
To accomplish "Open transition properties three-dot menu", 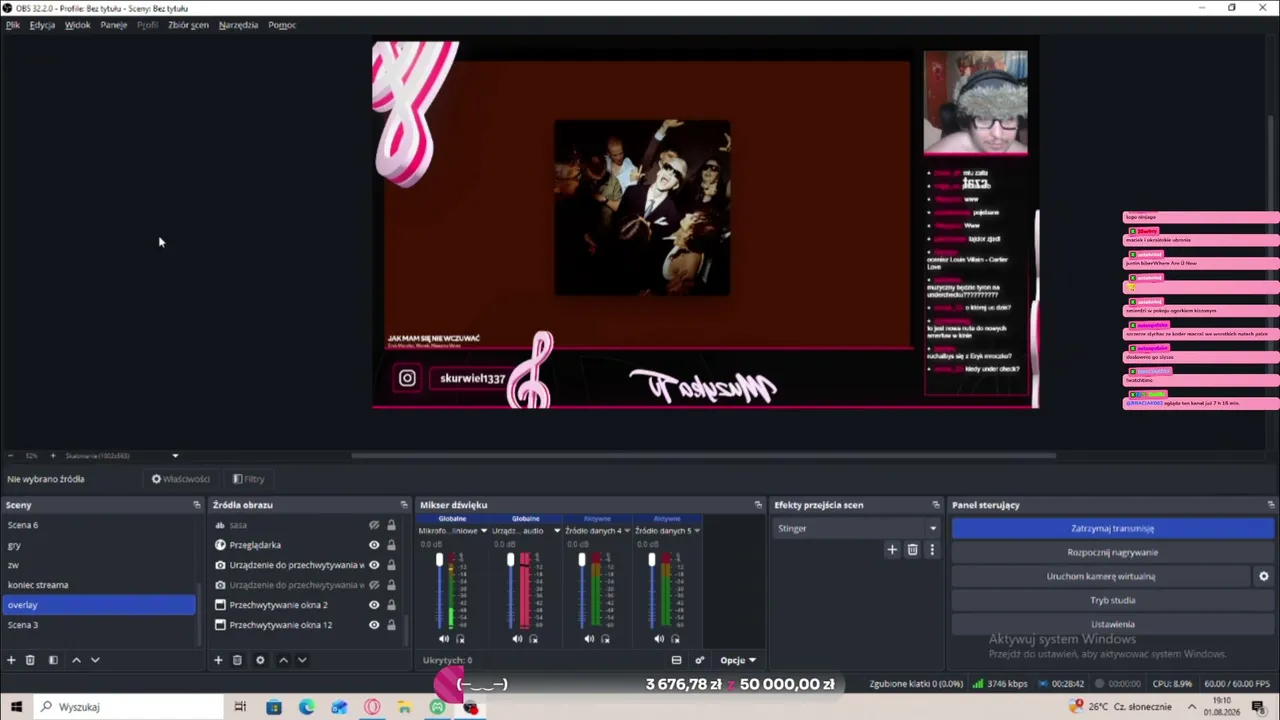I will point(932,550).
